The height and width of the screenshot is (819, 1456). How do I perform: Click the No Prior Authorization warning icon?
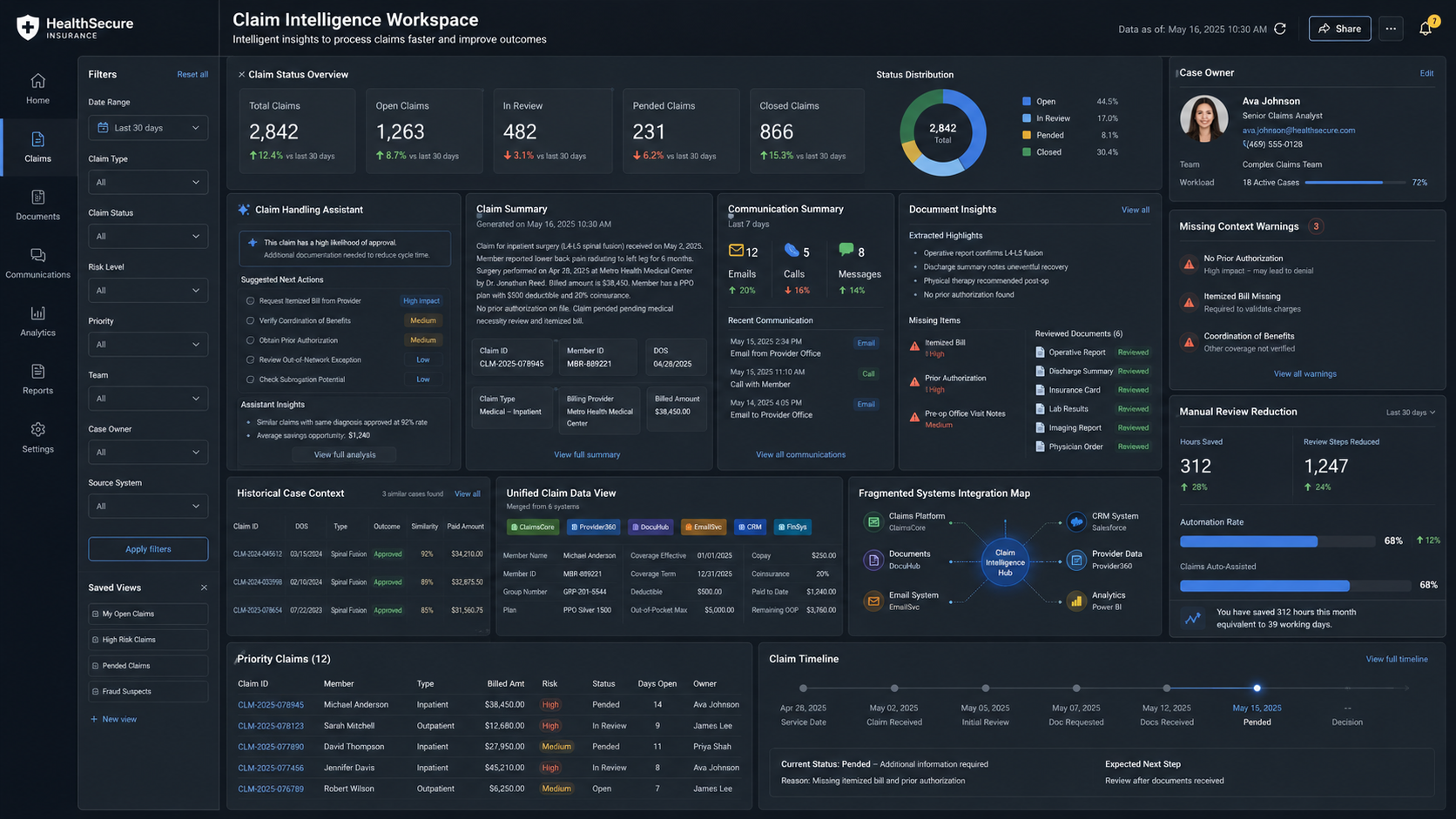[x=1189, y=265]
